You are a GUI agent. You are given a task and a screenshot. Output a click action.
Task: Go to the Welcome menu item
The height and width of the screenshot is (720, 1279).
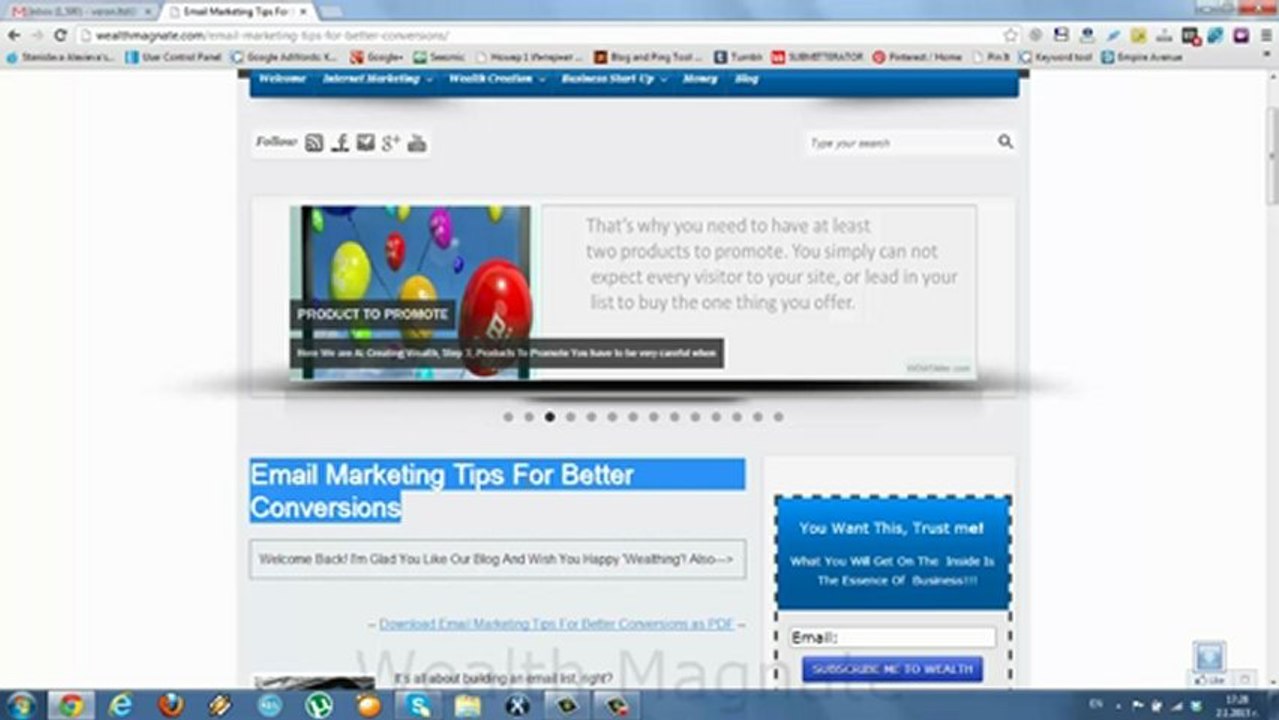[282, 79]
